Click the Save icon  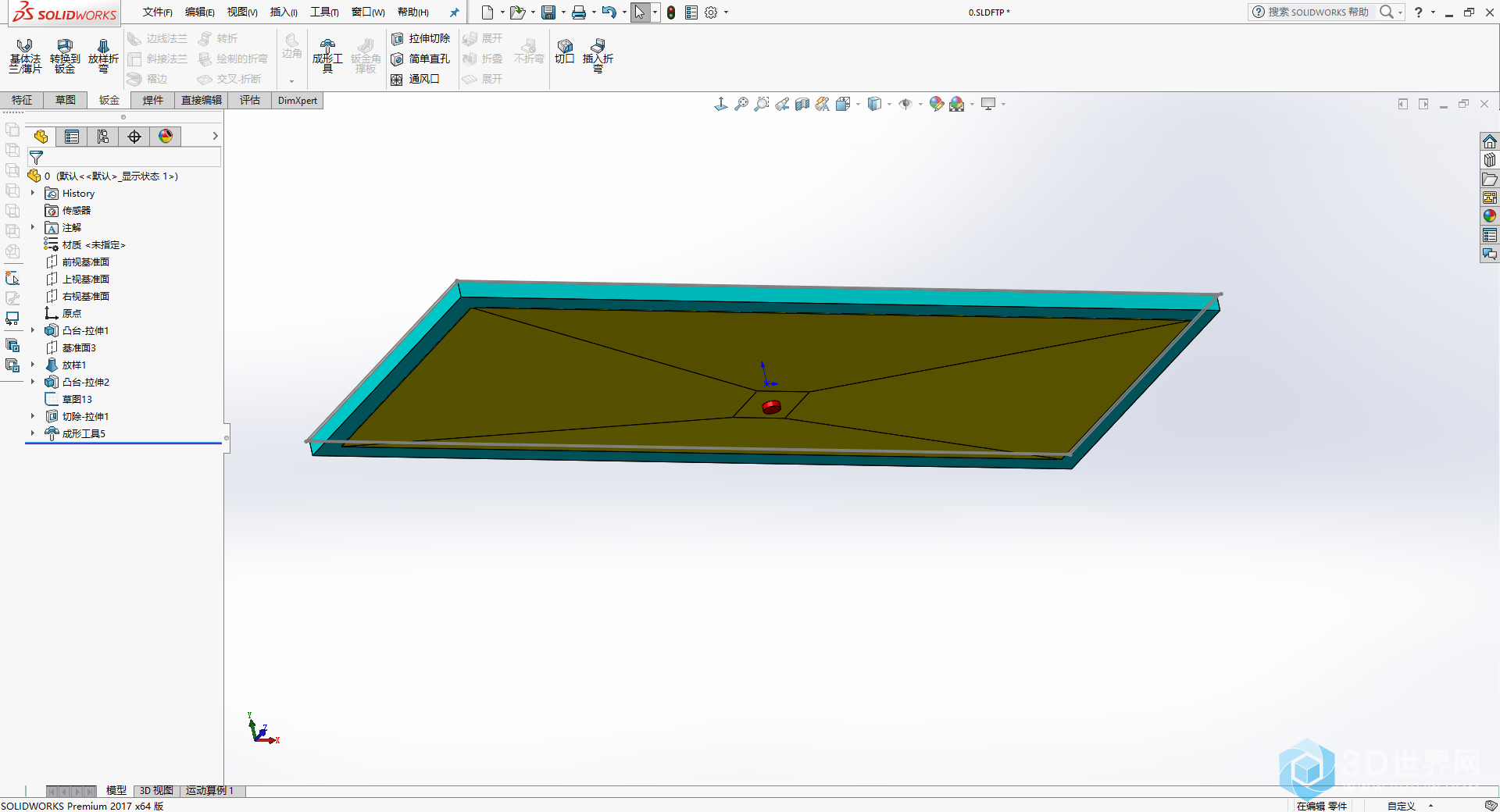pos(548,12)
